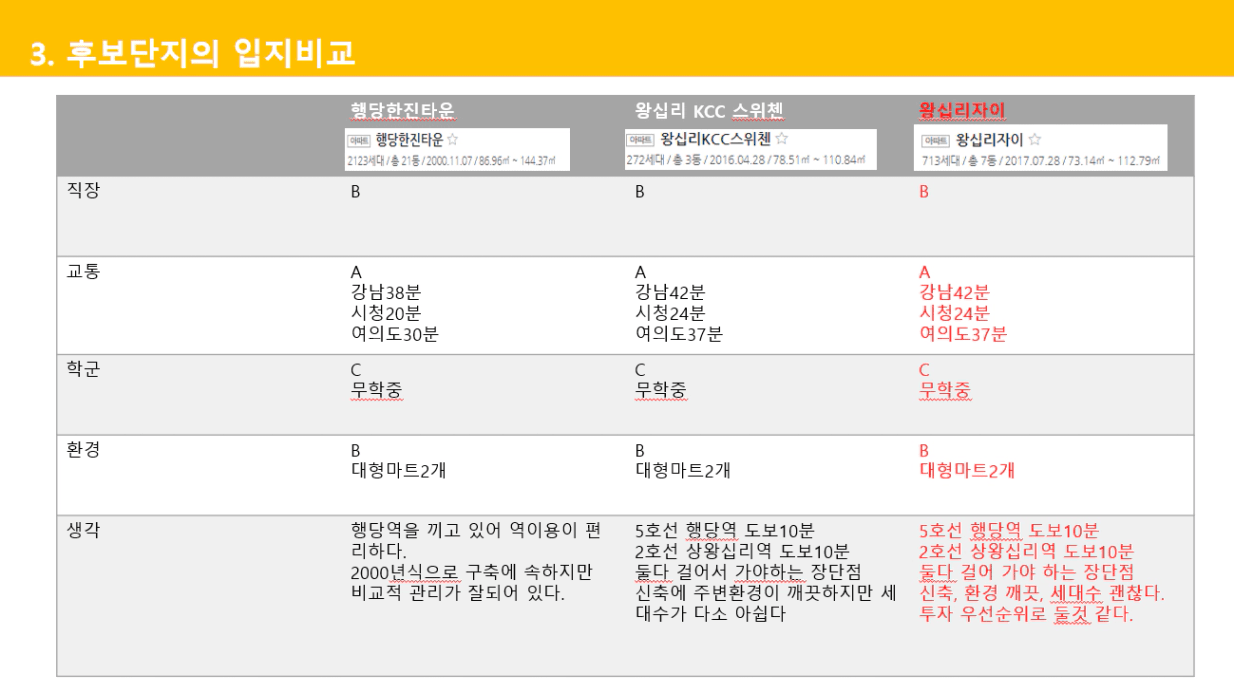Image resolution: width=1234 pixels, height=693 pixels.
Task: Click red line 투자 우선순위로 둘것 같다.
Action: tap(1026, 614)
